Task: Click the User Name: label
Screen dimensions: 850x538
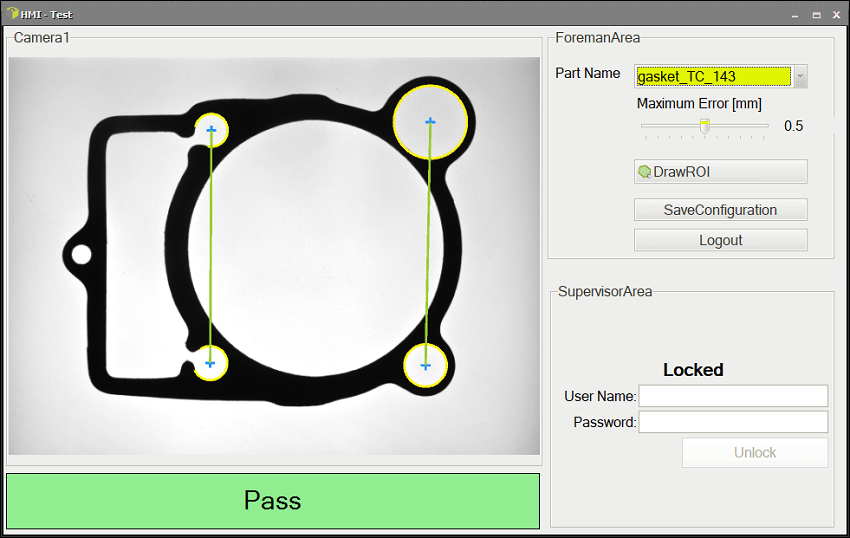Action: point(600,396)
